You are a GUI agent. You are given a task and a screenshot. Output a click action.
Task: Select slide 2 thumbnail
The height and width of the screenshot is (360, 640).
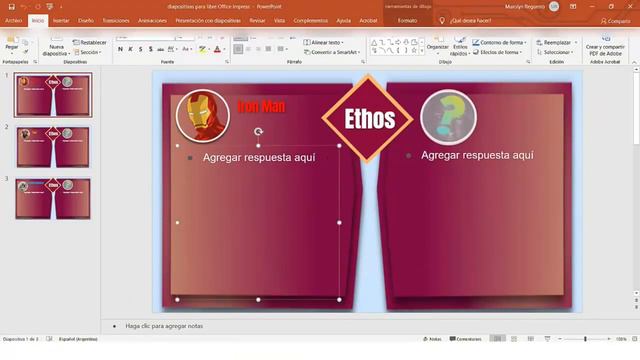(53, 147)
